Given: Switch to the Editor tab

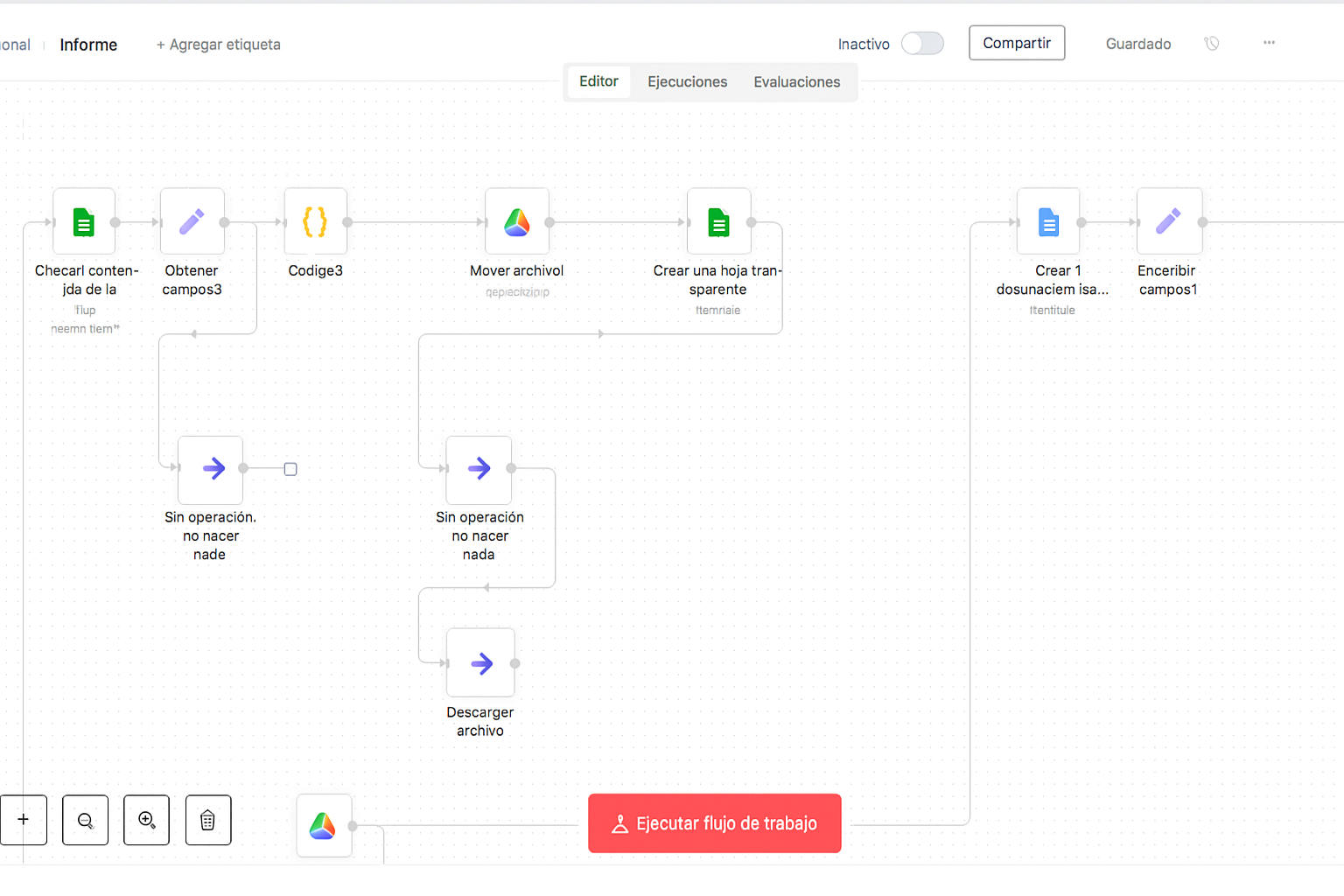Looking at the screenshot, I should 598,81.
